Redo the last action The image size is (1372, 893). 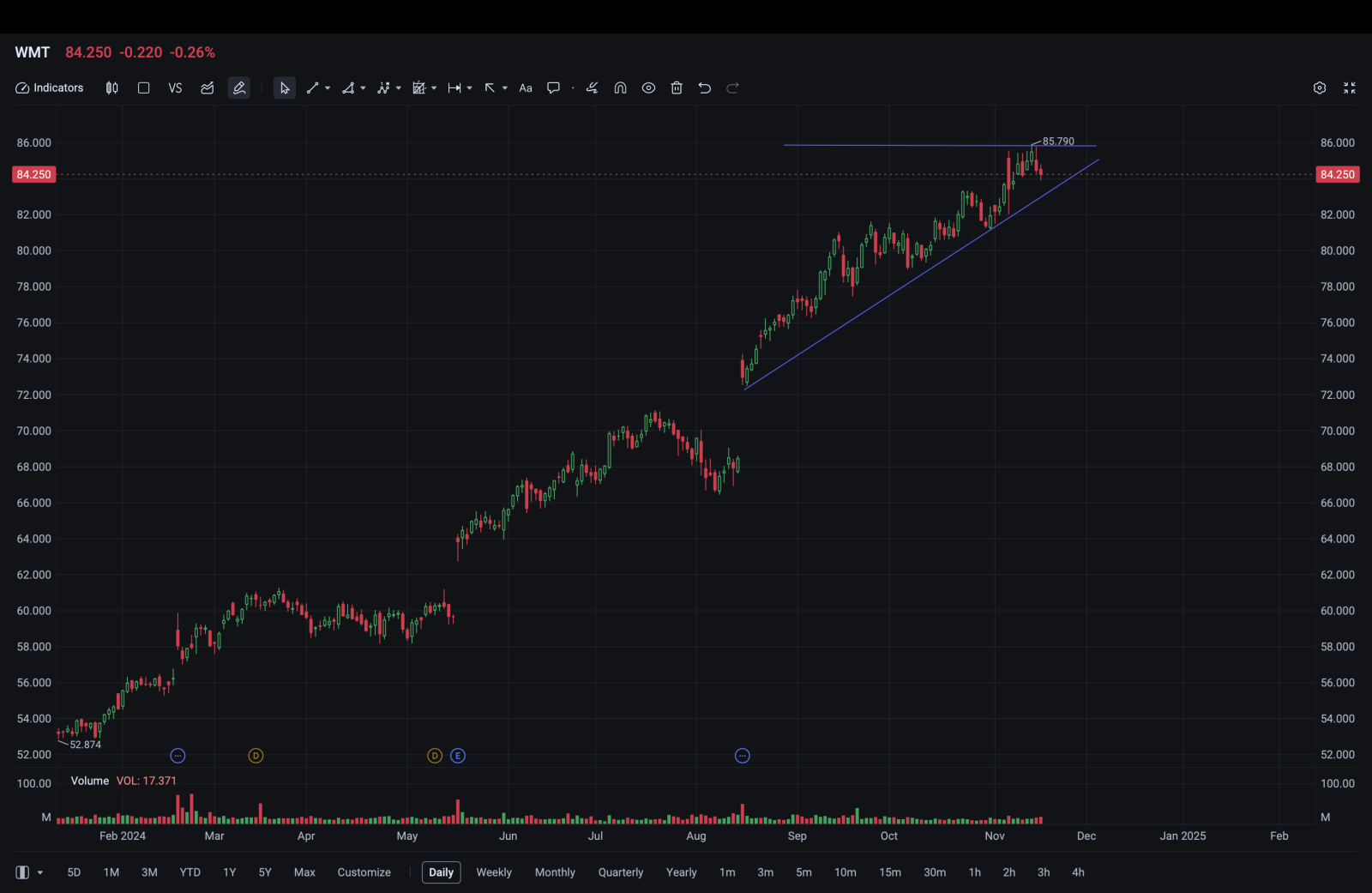[733, 87]
